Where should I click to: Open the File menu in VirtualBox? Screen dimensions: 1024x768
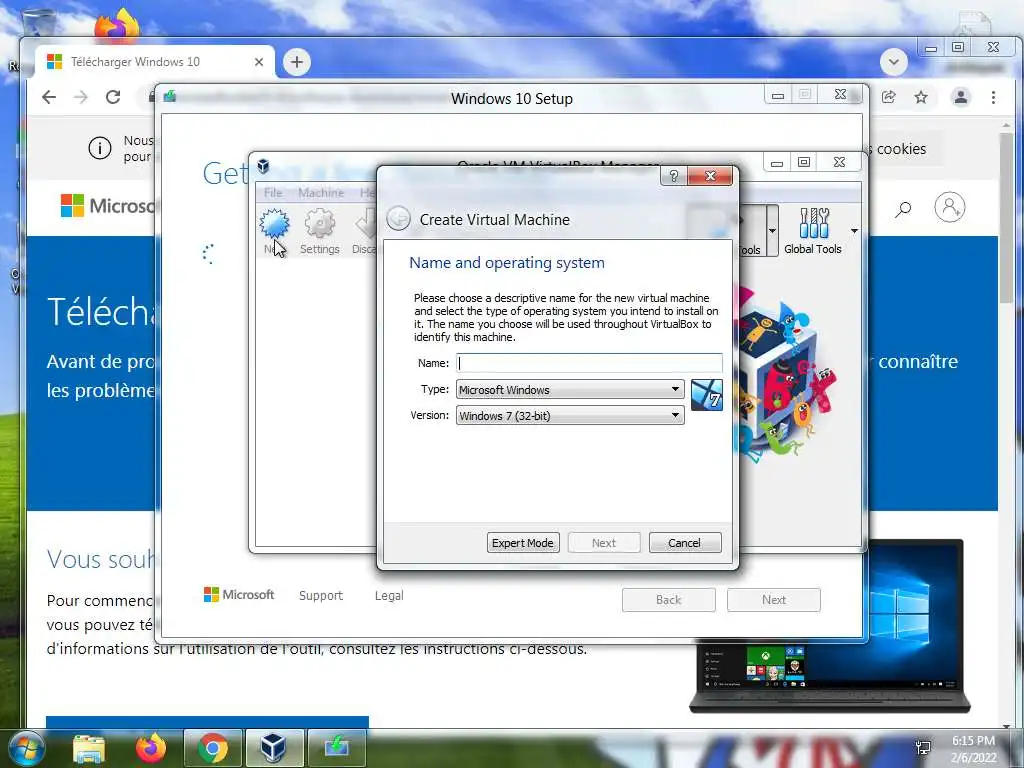pos(273,193)
